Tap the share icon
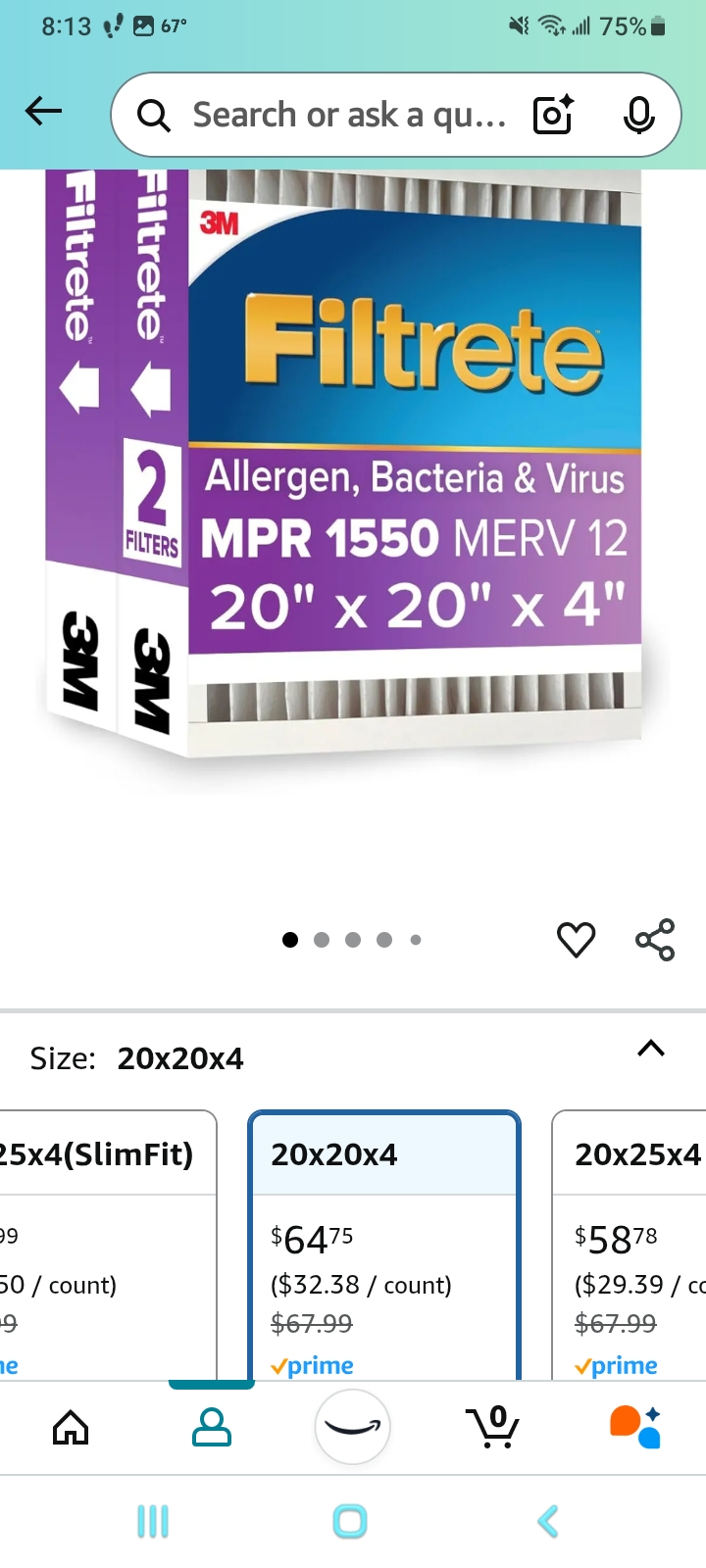Image resolution: width=706 pixels, height=1568 pixels. tap(655, 939)
